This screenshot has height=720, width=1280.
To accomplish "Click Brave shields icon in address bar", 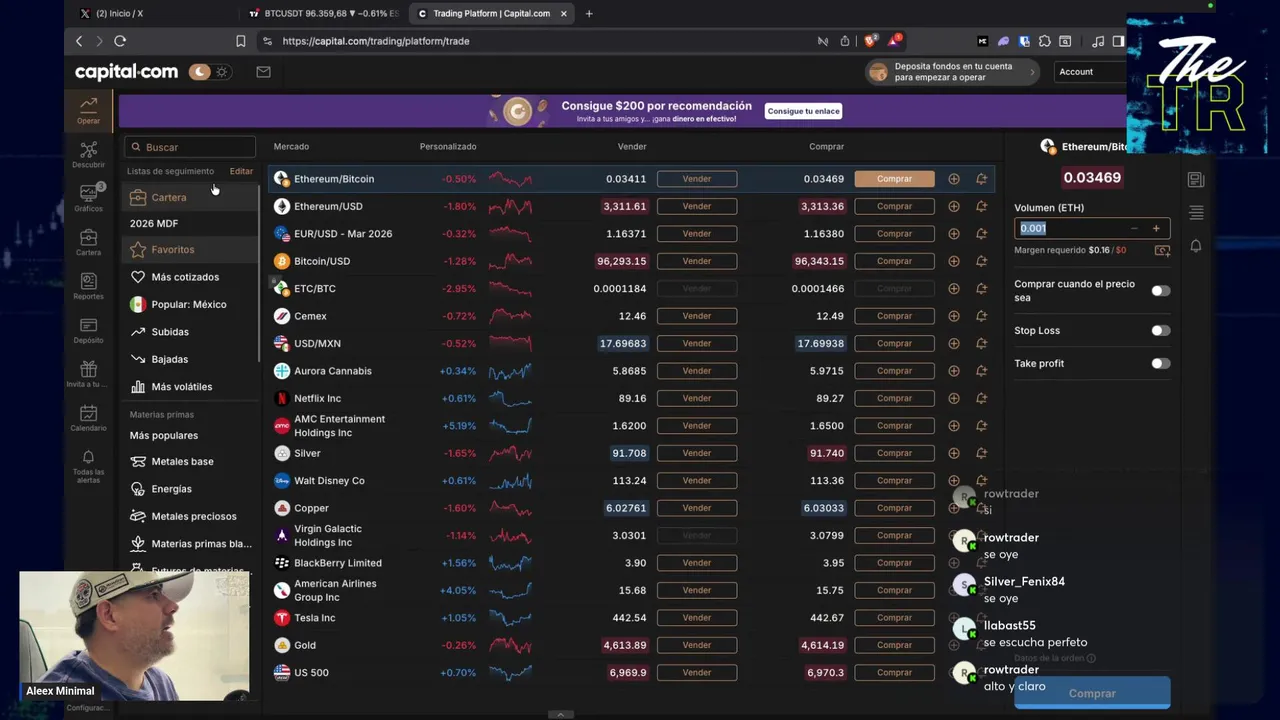I will pos(870,41).
